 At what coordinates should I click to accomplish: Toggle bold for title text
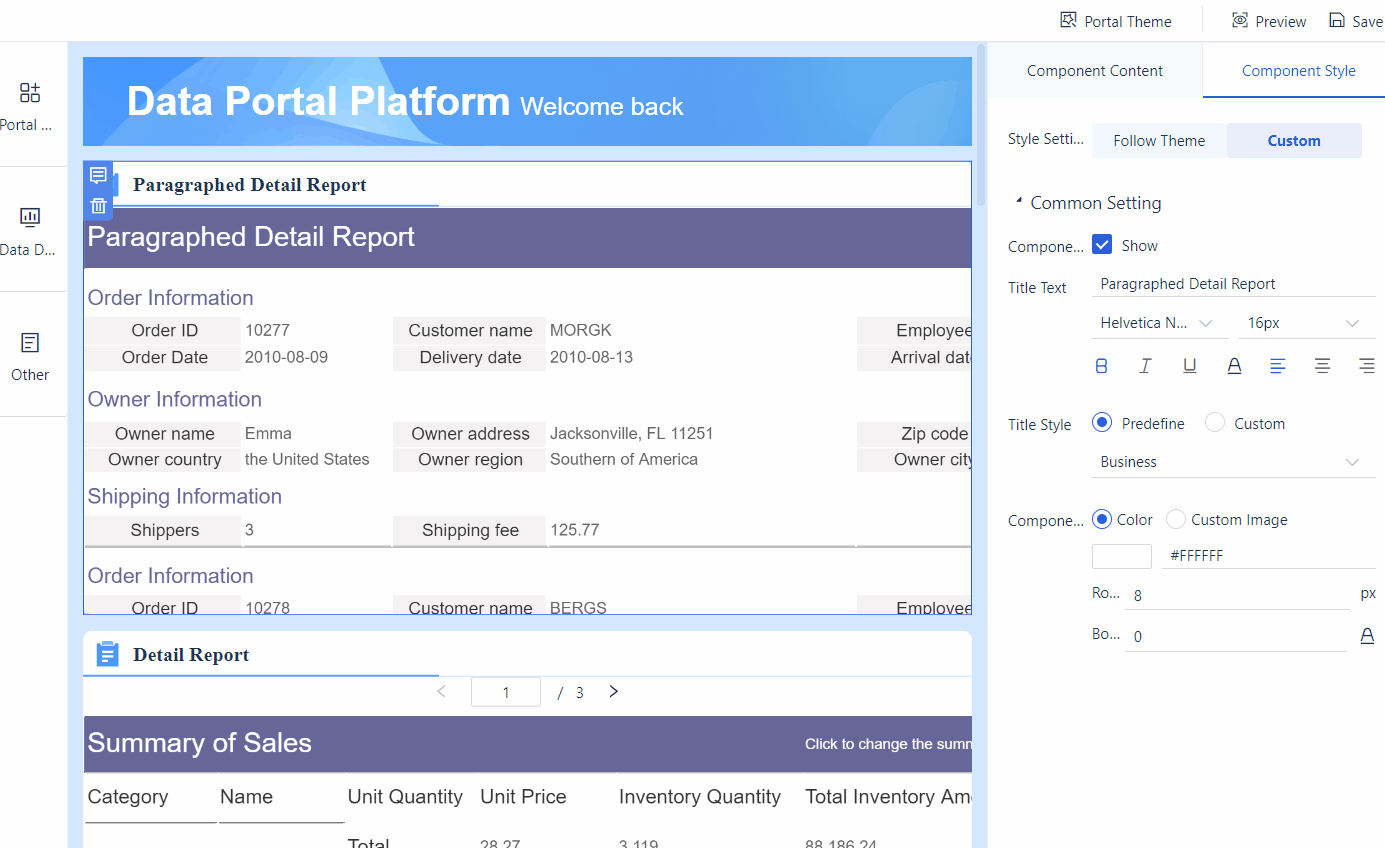click(x=1102, y=366)
